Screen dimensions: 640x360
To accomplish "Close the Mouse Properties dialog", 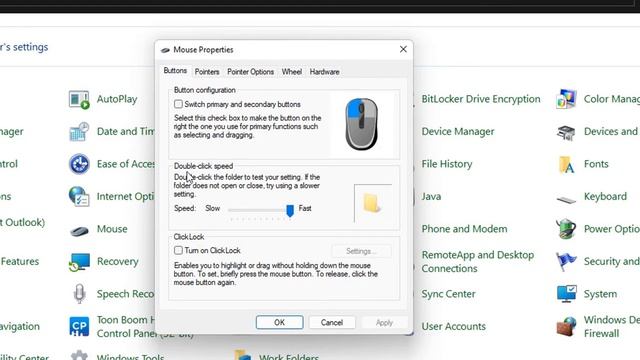I will tap(403, 49).
